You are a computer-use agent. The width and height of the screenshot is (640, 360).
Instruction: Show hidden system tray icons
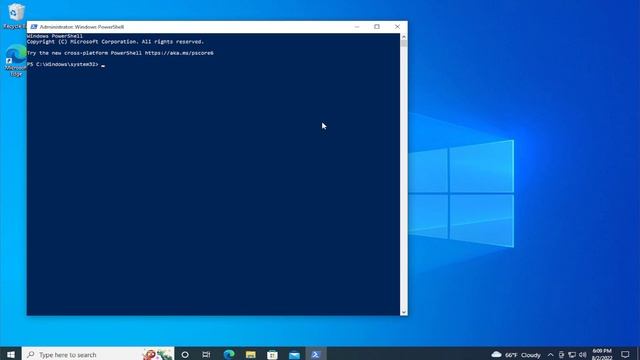point(551,354)
